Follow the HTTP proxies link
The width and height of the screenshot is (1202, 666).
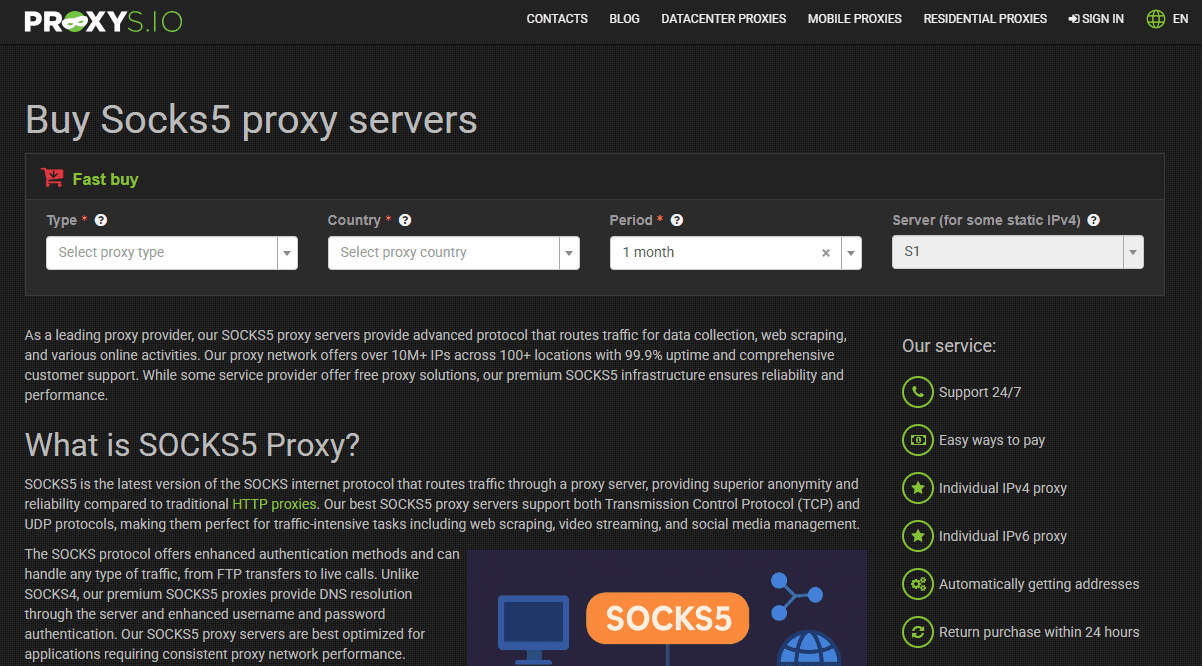click(x=274, y=504)
